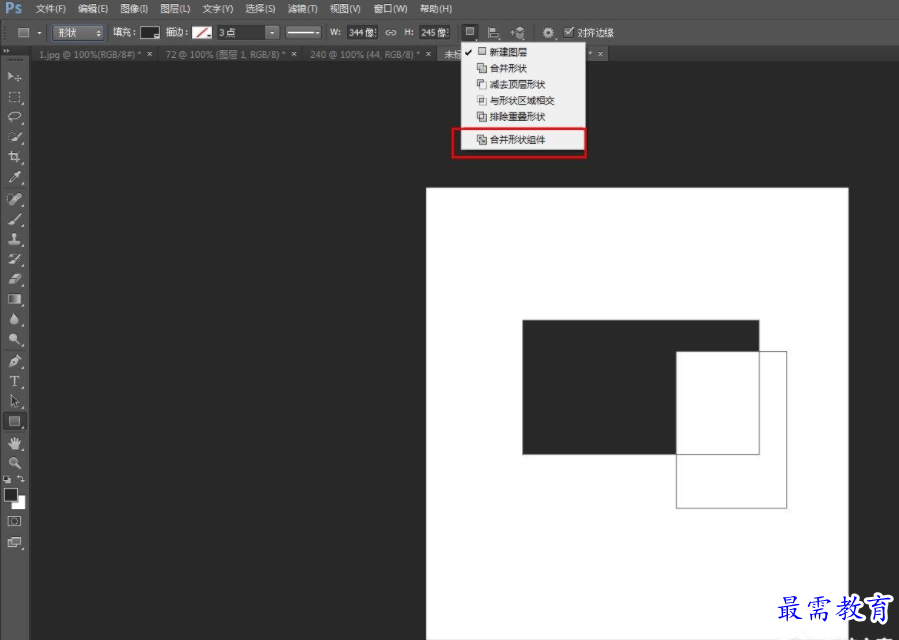Viewport: 899px width, 640px height.
Task: Swap foreground and background colors
Action: [x=21, y=478]
